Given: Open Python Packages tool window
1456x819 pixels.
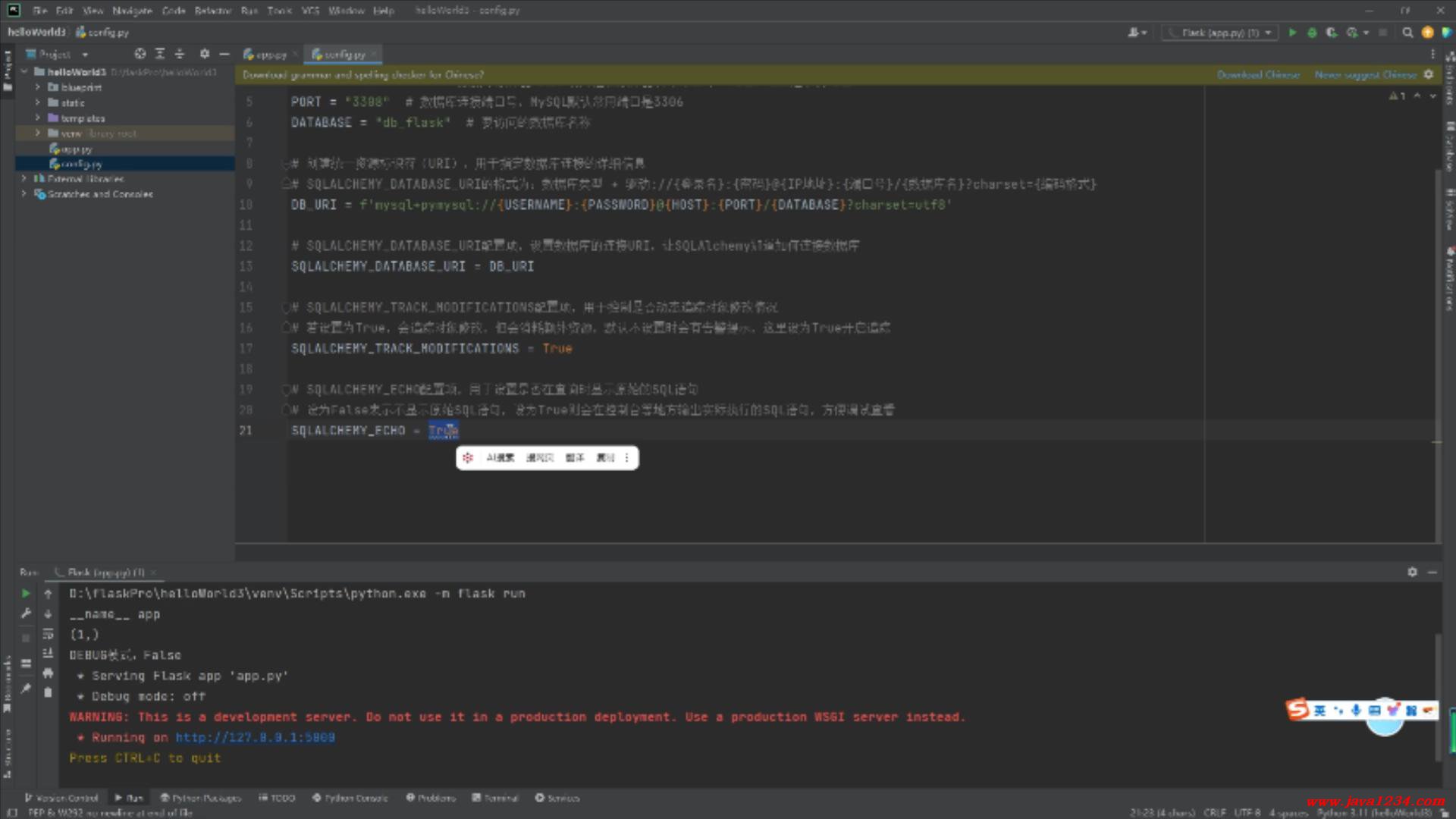Looking at the screenshot, I should 200,798.
